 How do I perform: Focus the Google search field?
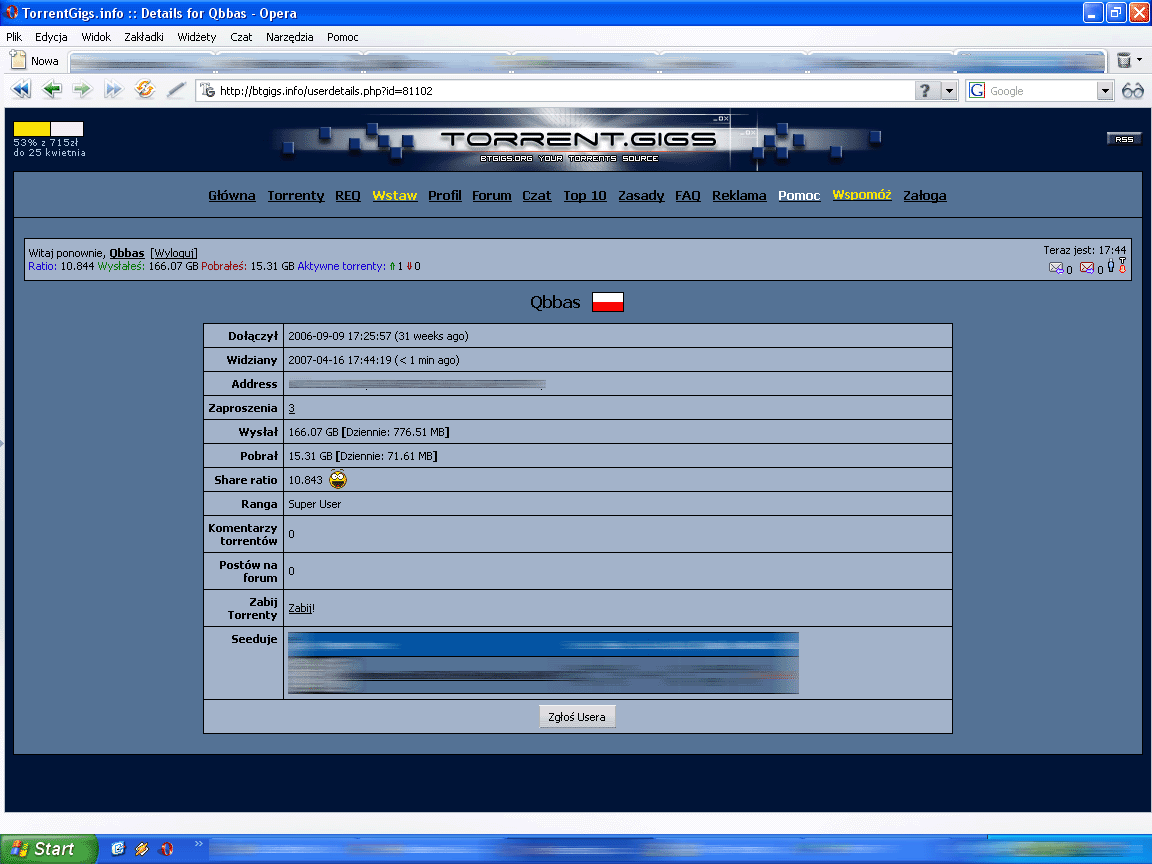tap(1042, 90)
